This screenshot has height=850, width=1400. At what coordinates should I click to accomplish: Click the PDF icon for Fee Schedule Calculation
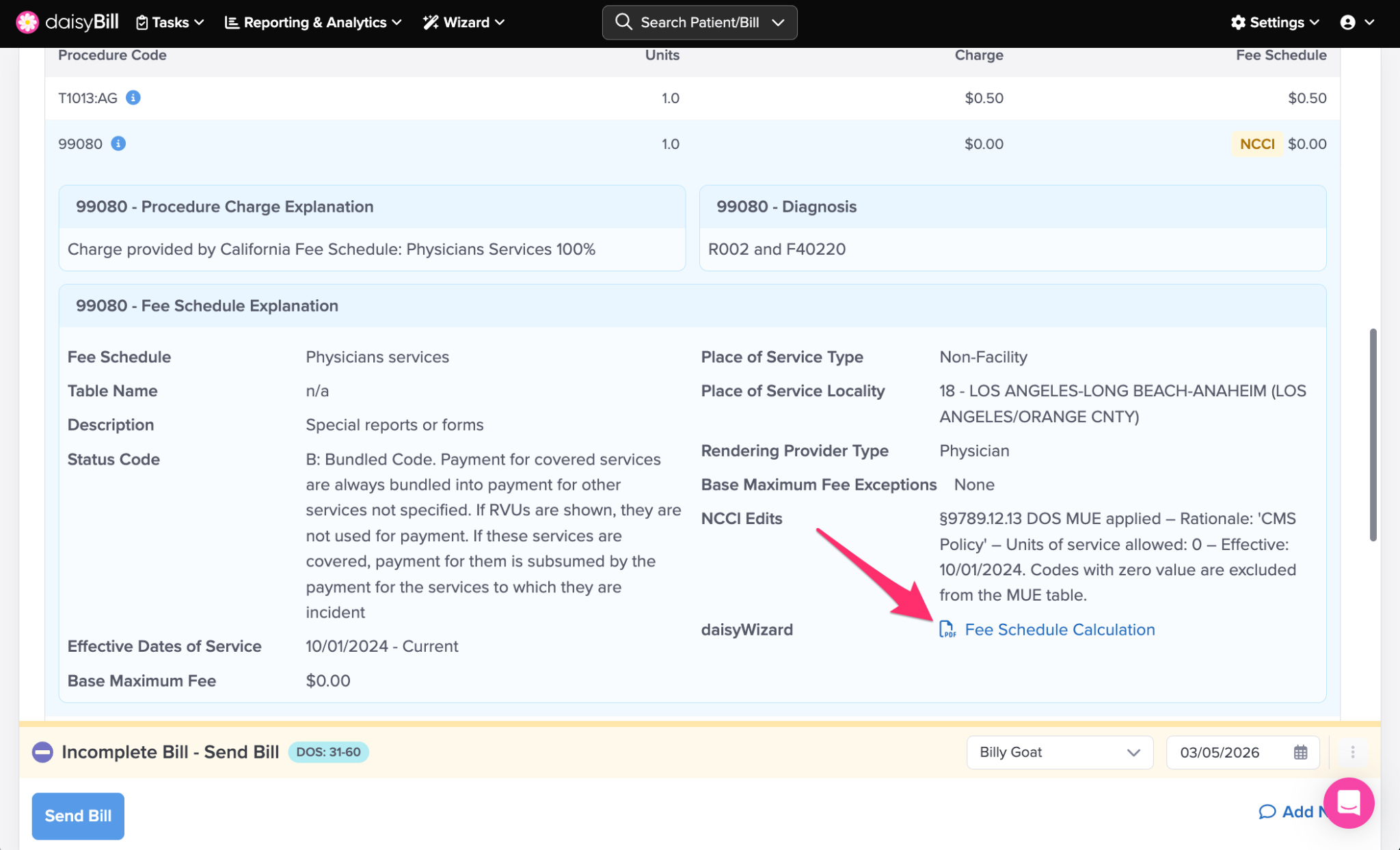947,629
